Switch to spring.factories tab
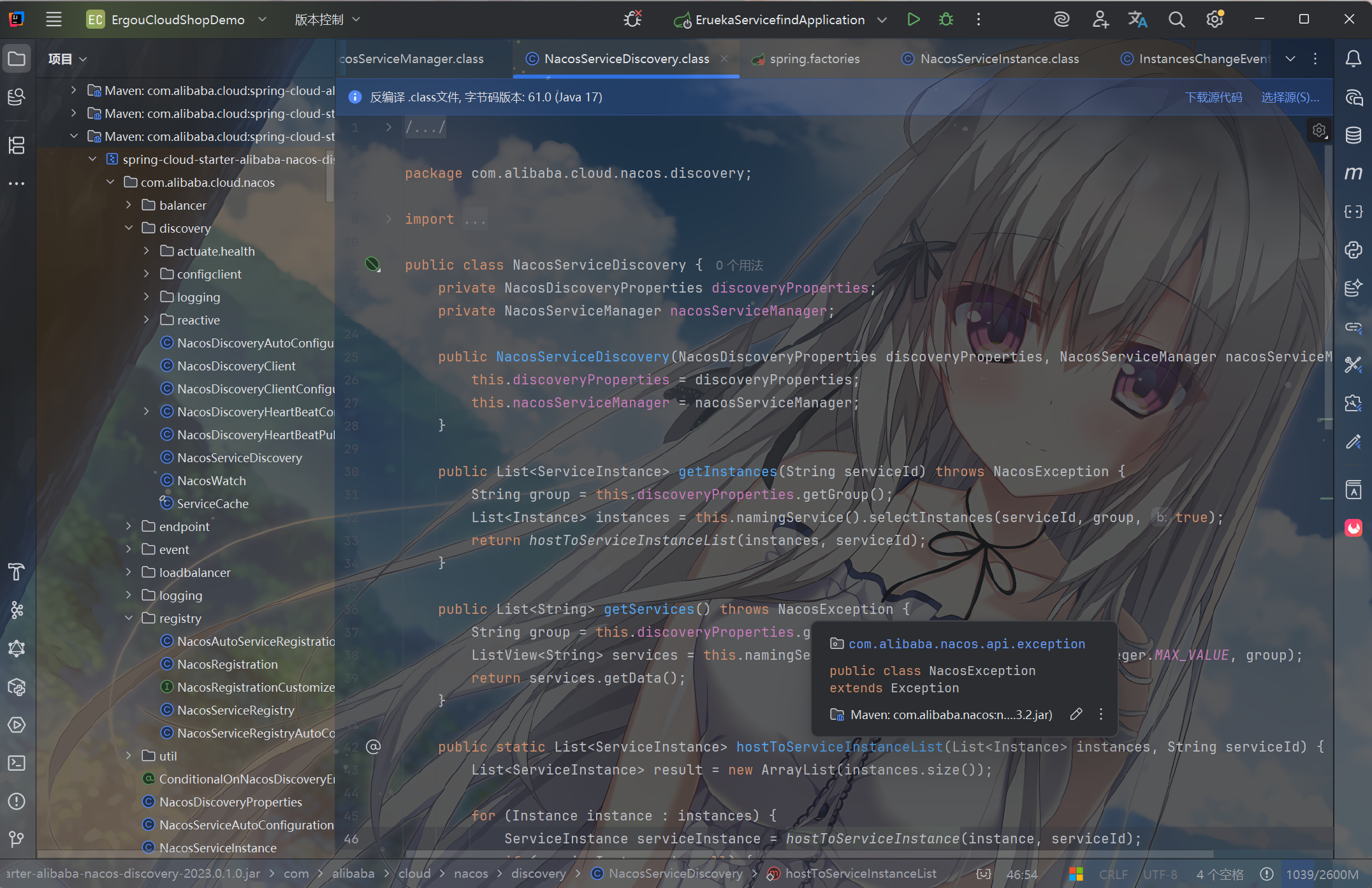The image size is (1372, 888). point(806,59)
